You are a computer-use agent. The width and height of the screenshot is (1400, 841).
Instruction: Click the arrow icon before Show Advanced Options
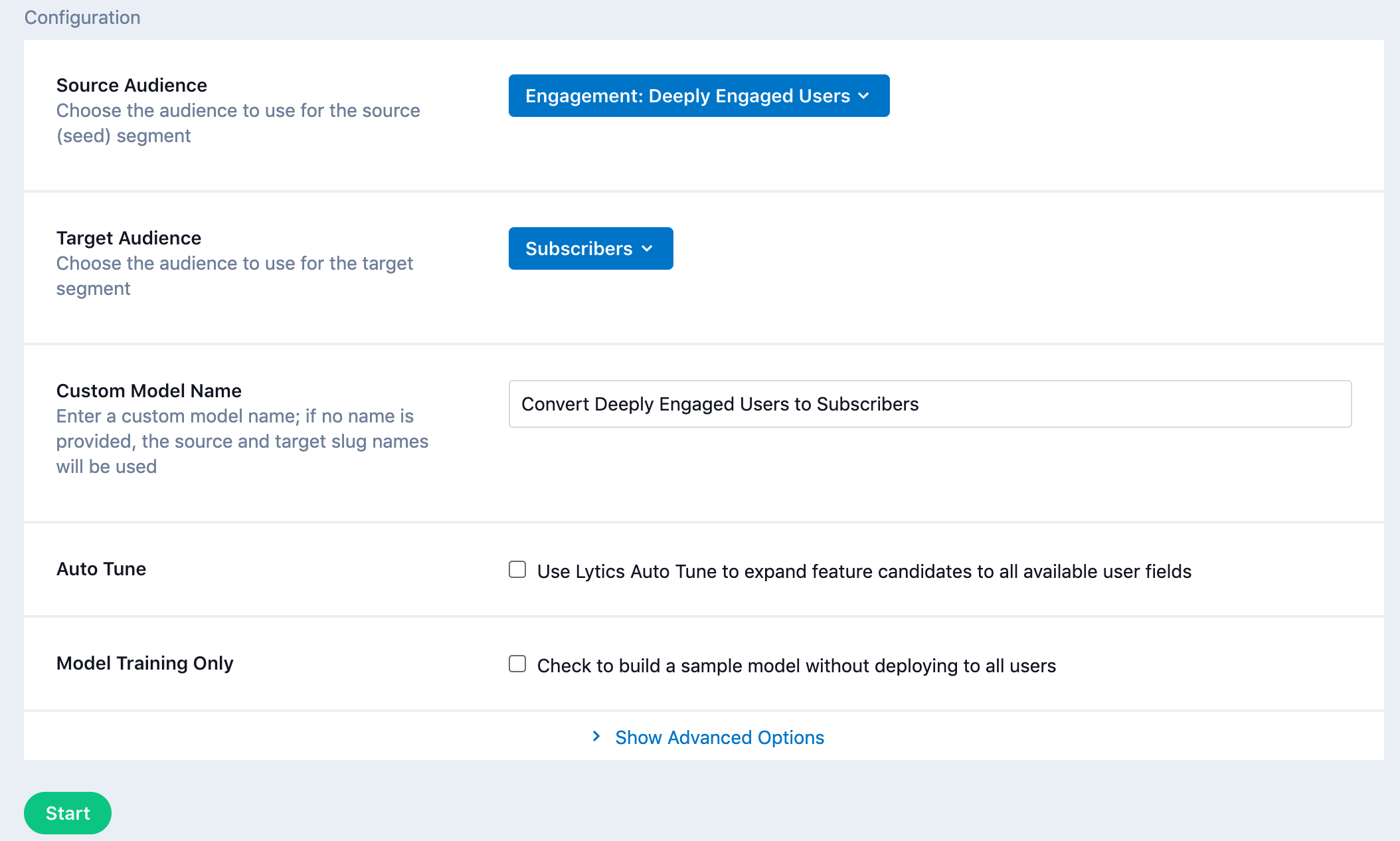[x=596, y=737]
